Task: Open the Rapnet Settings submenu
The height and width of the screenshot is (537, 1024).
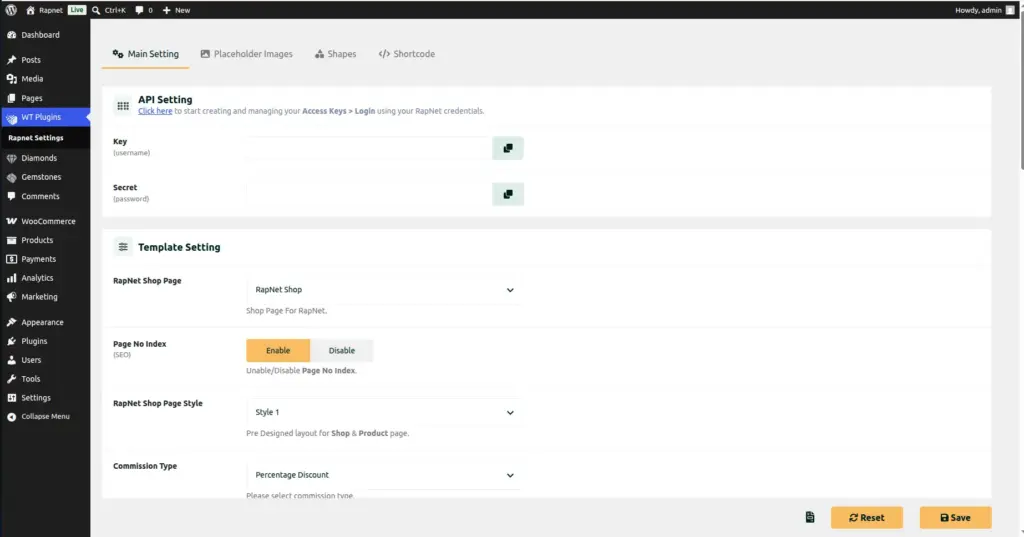Action: click(36, 138)
